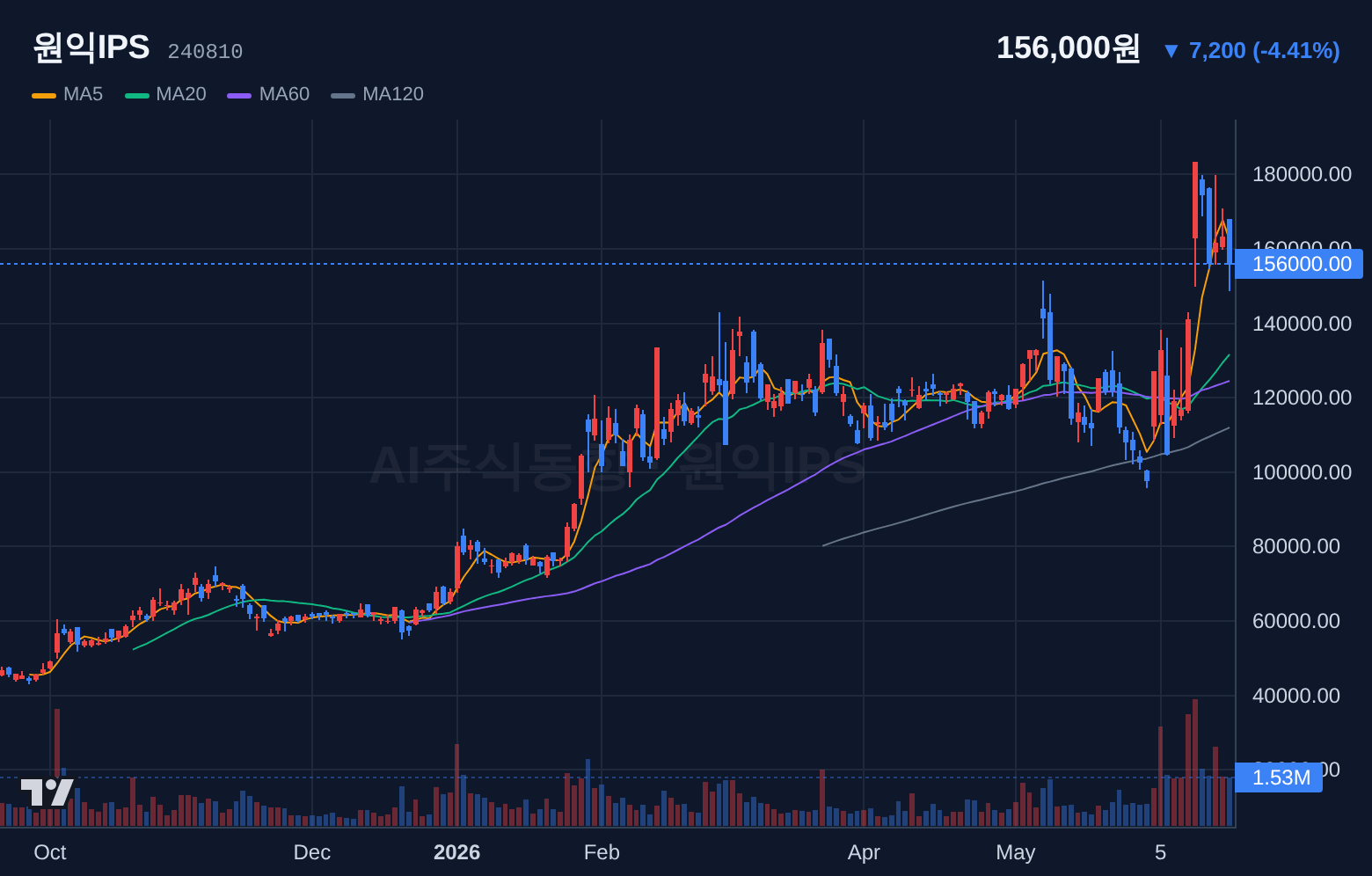
Task: Click the change value 7,200 (-4.41%)
Action: [x=1265, y=51]
